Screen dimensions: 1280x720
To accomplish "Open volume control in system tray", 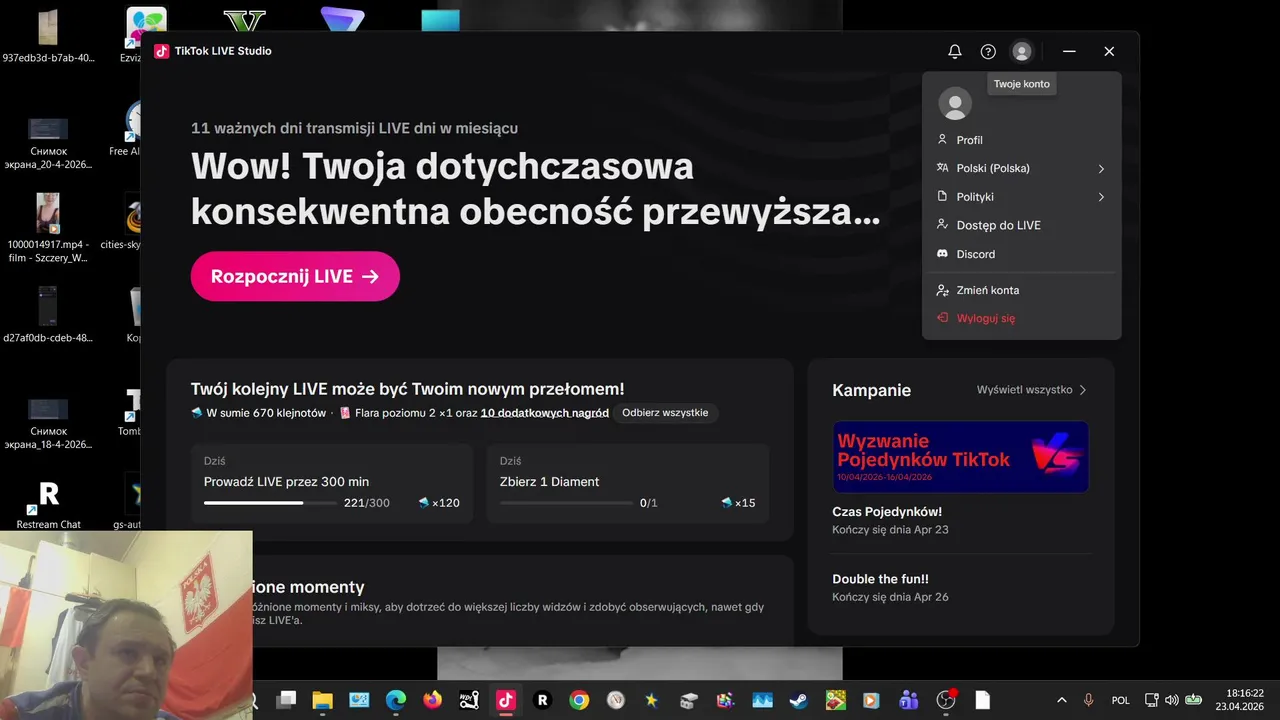I will (1171, 700).
